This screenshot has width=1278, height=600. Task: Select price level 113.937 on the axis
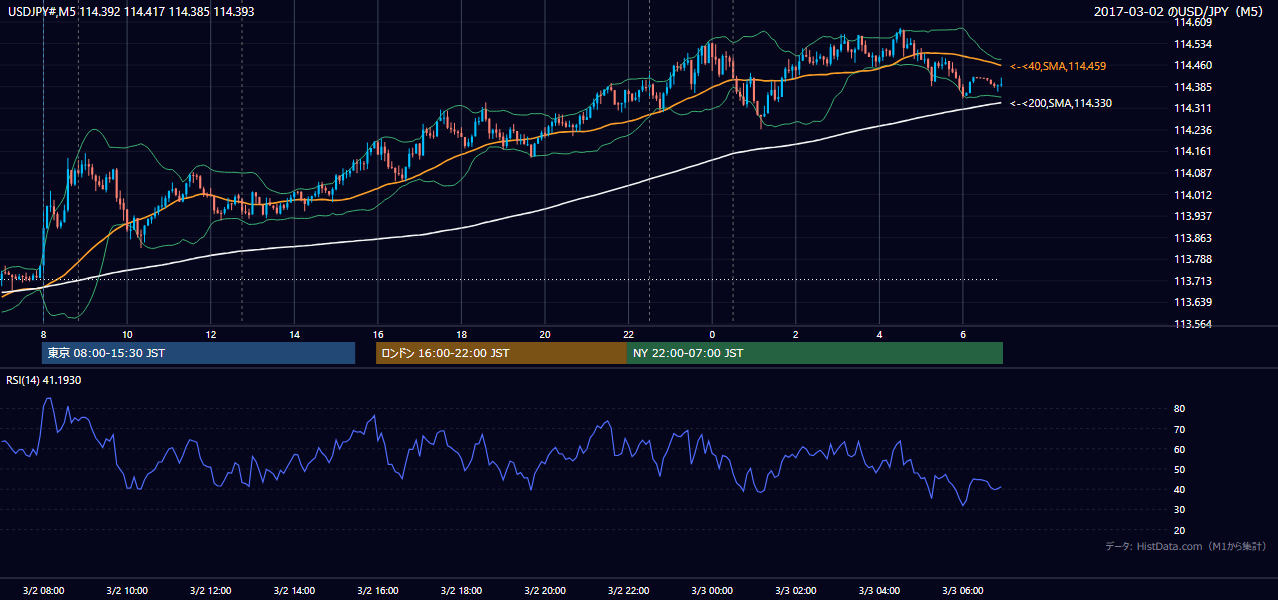(1194, 216)
